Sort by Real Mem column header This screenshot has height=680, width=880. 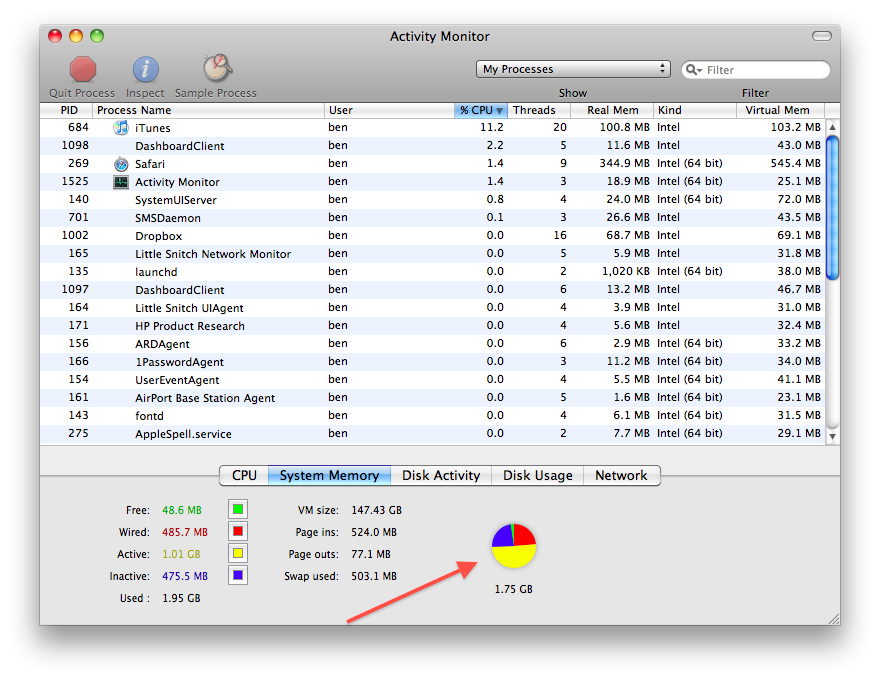pos(612,110)
